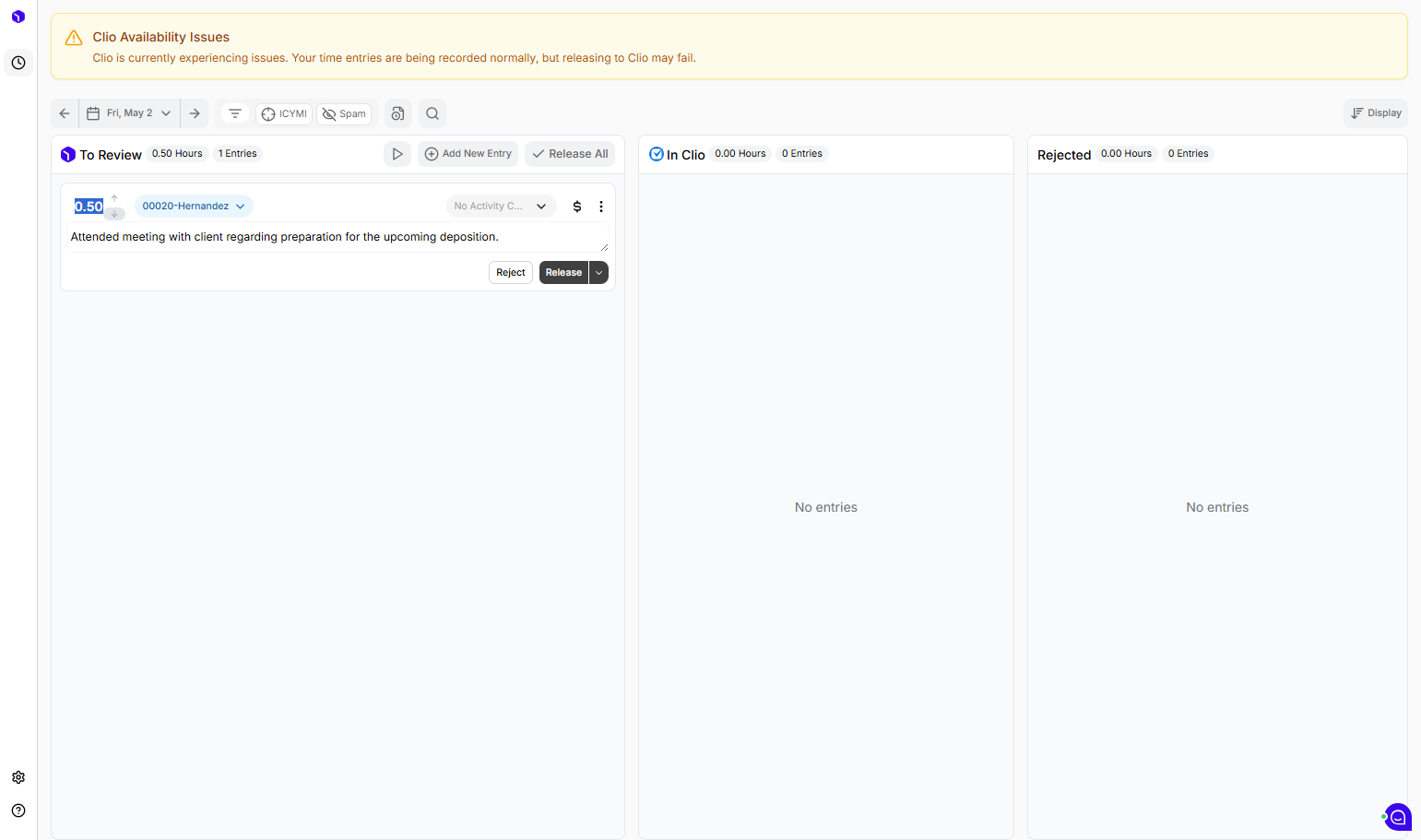The image size is (1421, 840).
Task: Open chat support bubble
Action: [x=1398, y=817]
